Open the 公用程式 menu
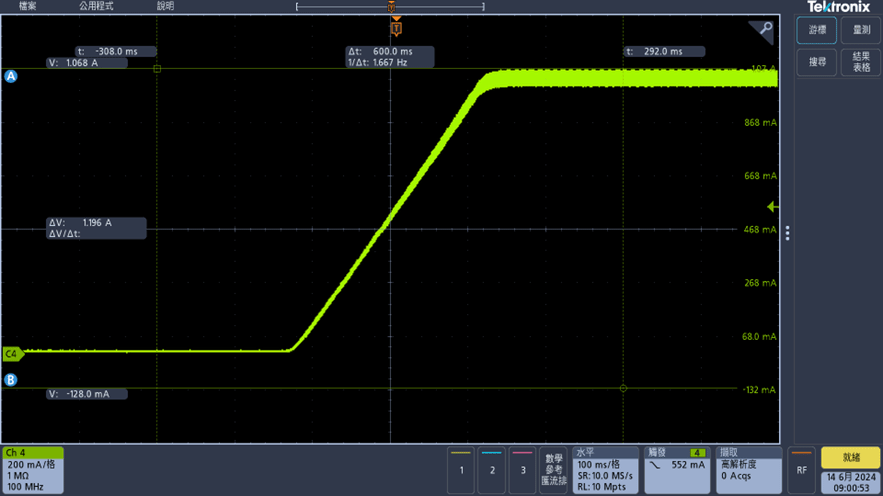Image resolution: width=883 pixels, height=496 pixels. pos(96,6)
